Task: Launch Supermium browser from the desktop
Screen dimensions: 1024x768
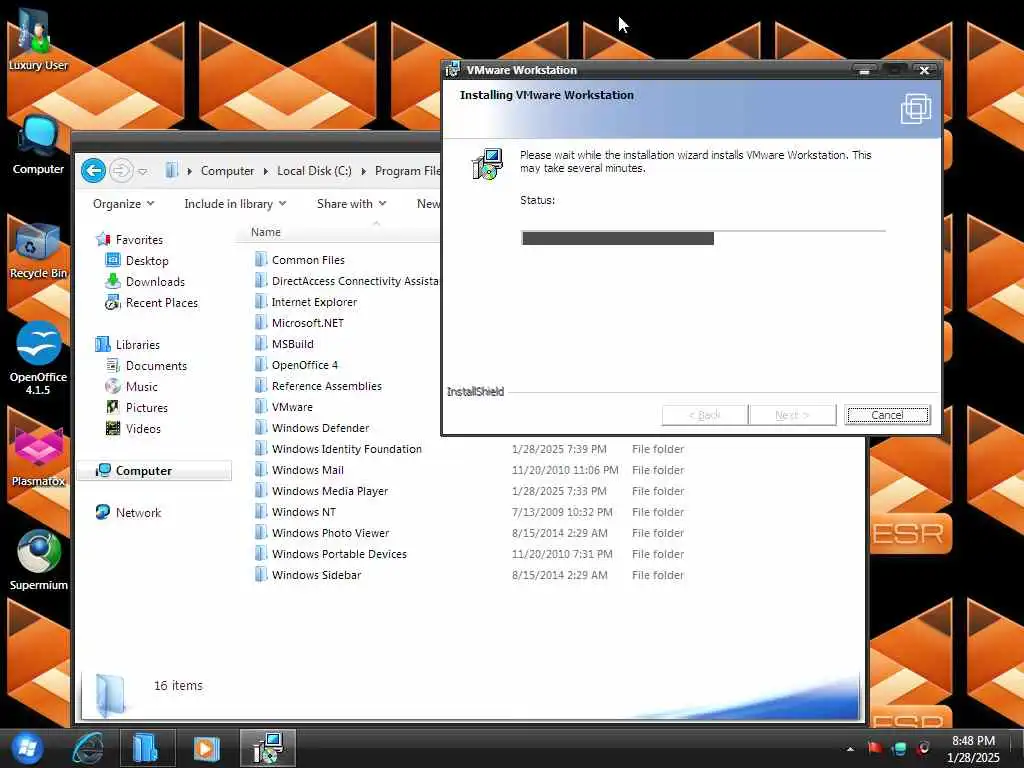Action: click(x=38, y=560)
